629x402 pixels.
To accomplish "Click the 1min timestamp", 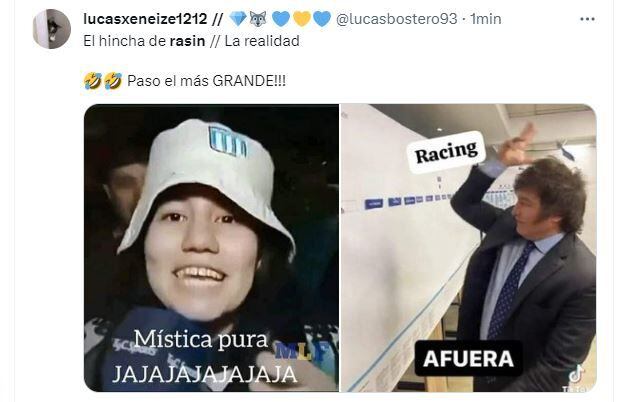I will (x=486, y=19).
